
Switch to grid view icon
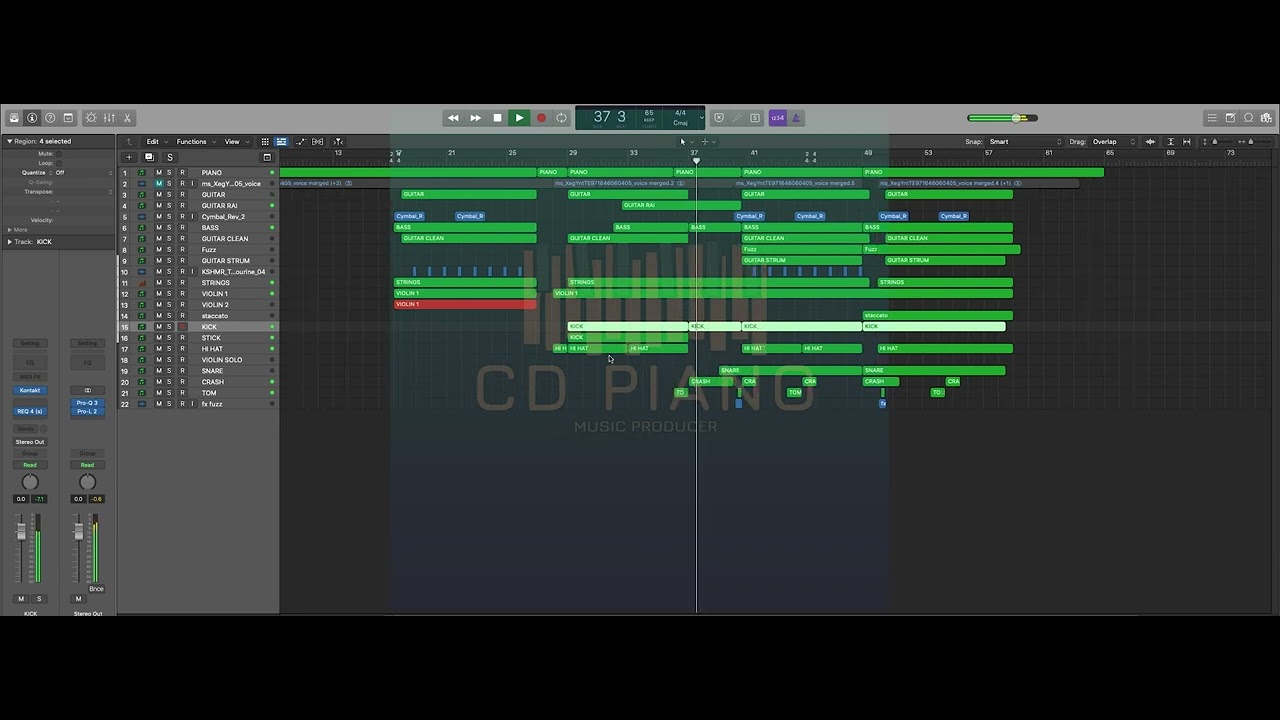(x=265, y=142)
